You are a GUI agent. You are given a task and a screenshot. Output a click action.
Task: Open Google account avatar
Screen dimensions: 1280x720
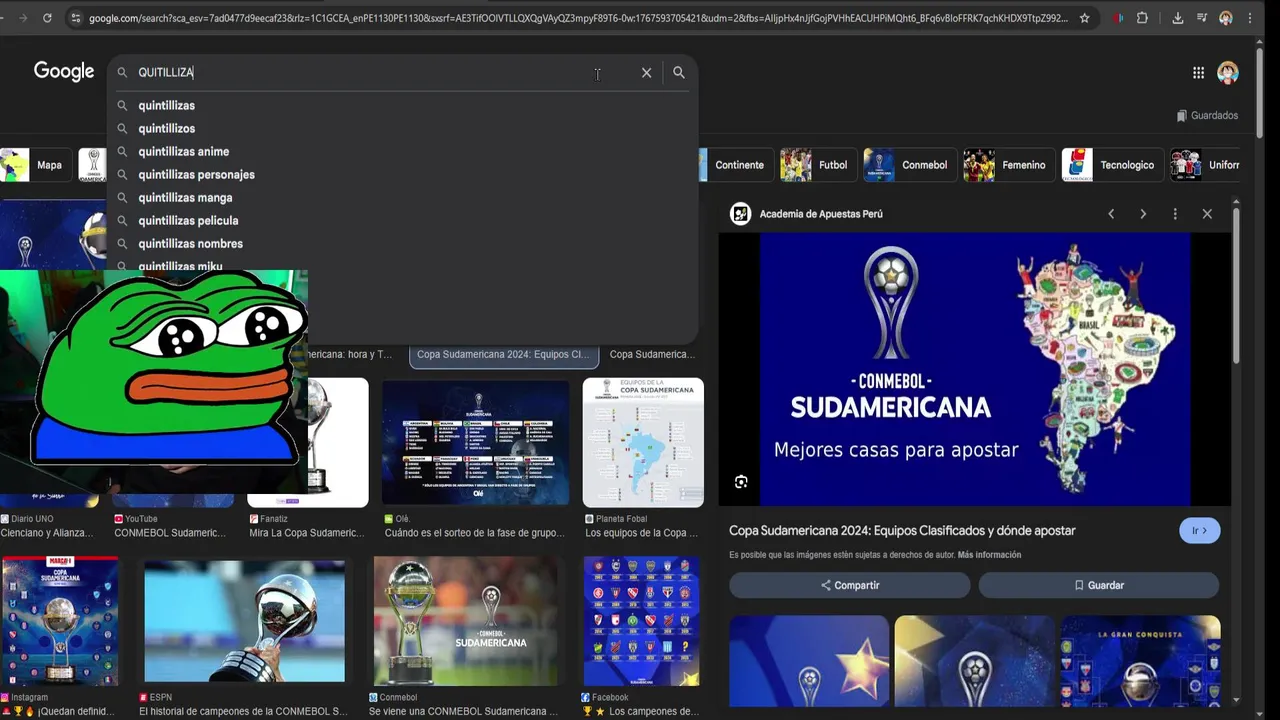click(x=1228, y=72)
